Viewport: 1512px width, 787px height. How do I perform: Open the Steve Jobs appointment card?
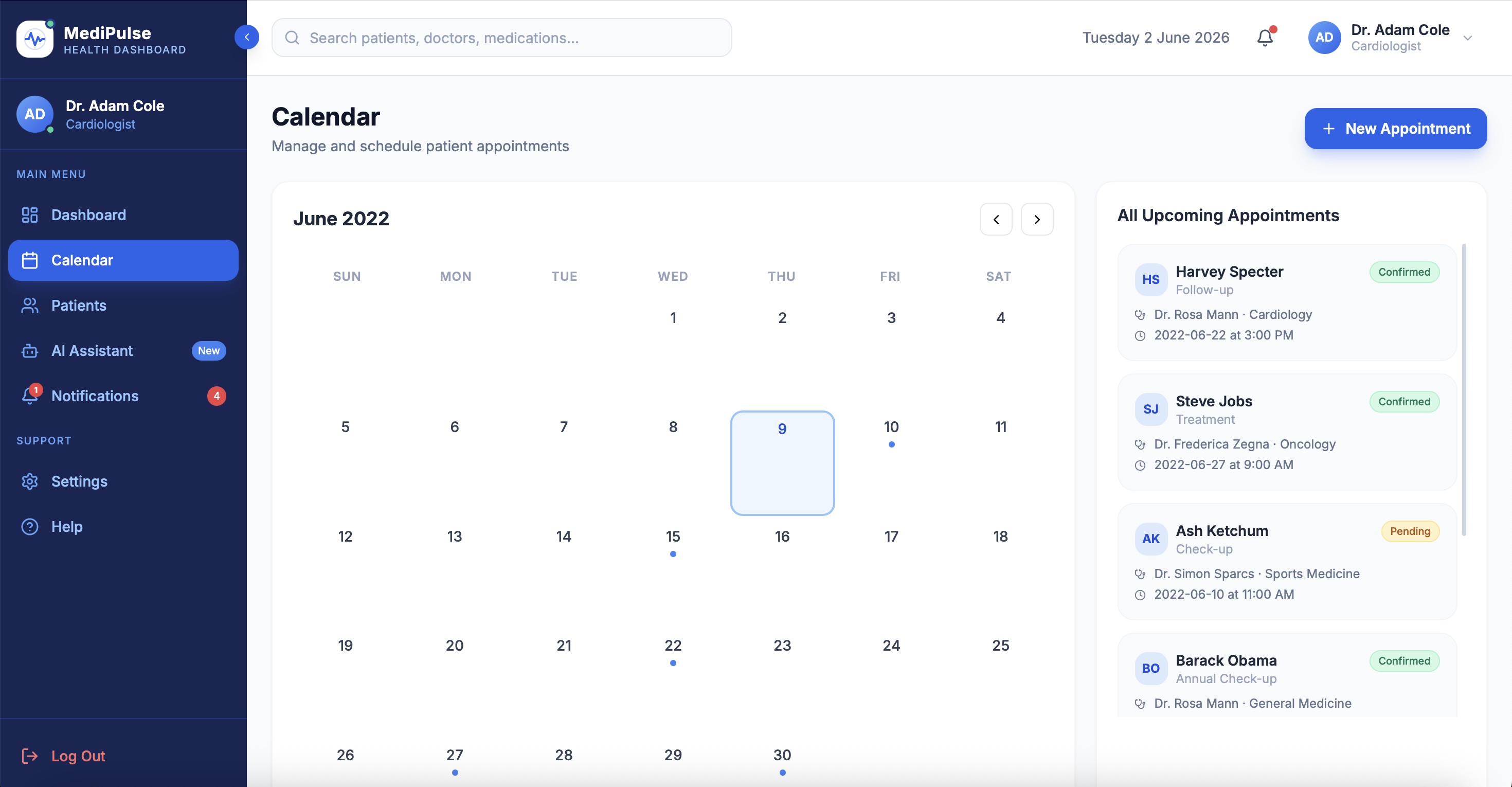1287,432
